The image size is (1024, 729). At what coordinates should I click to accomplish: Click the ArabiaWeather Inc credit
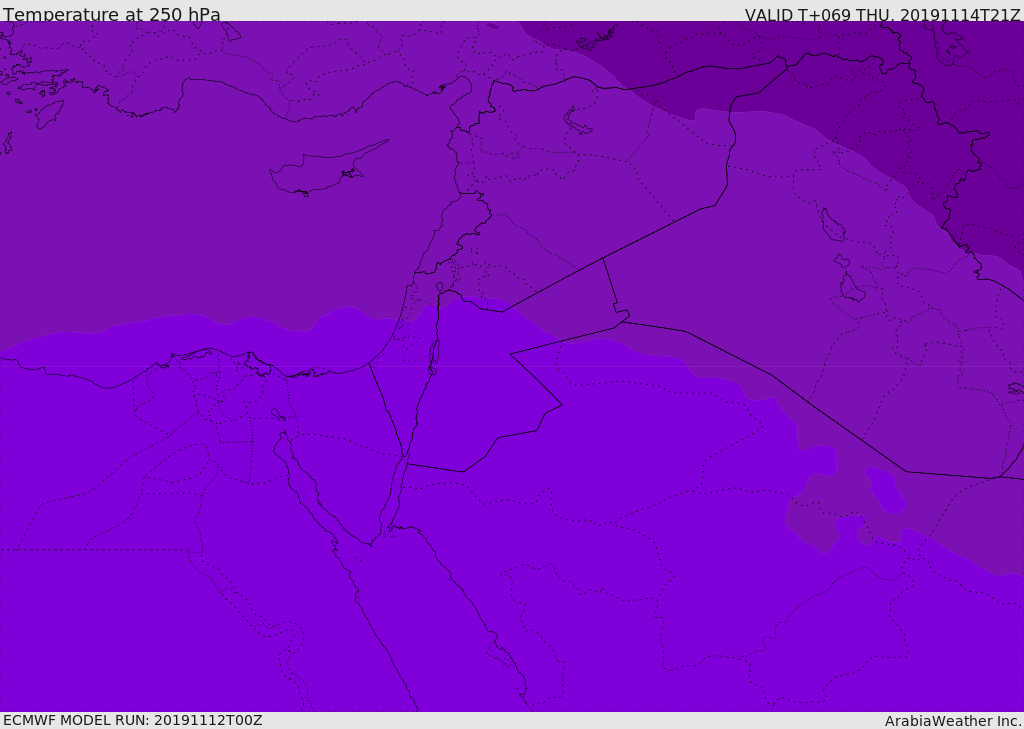tap(952, 721)
